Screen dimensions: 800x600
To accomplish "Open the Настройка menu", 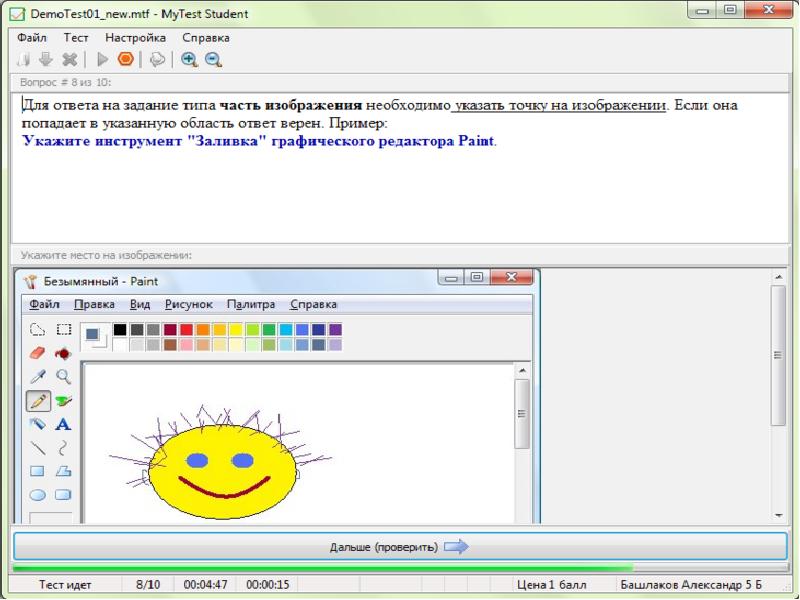I will point(135,37).
